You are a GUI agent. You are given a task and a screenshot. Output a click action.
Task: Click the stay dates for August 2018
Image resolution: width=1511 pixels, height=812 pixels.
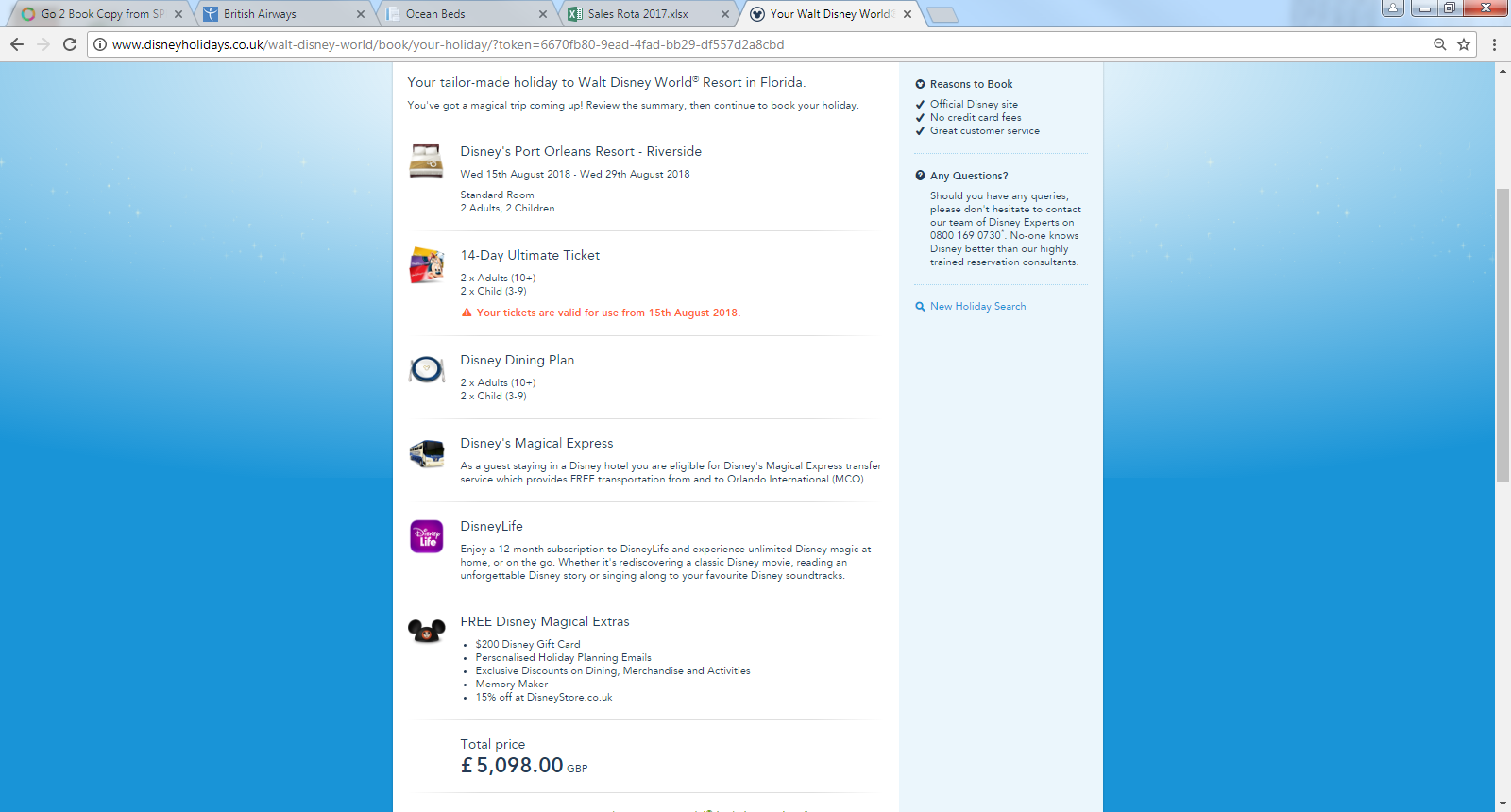(x=575, y=174)
